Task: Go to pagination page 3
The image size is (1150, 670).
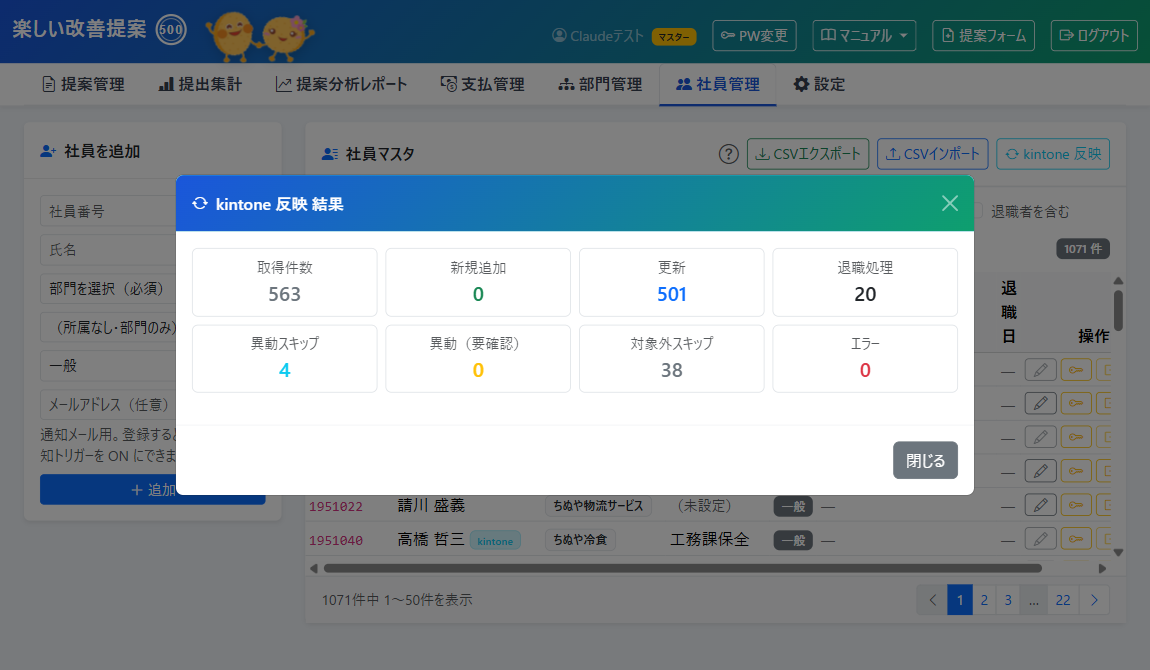Action: [1008, 600]
